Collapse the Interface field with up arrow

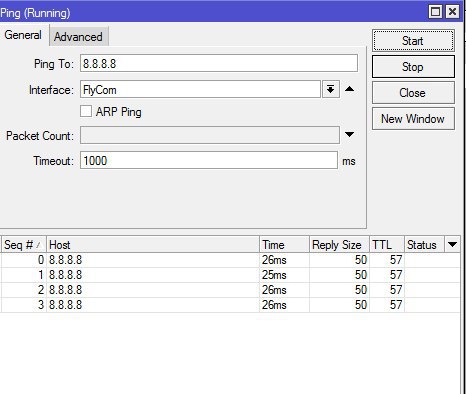(x=349, y=89)
